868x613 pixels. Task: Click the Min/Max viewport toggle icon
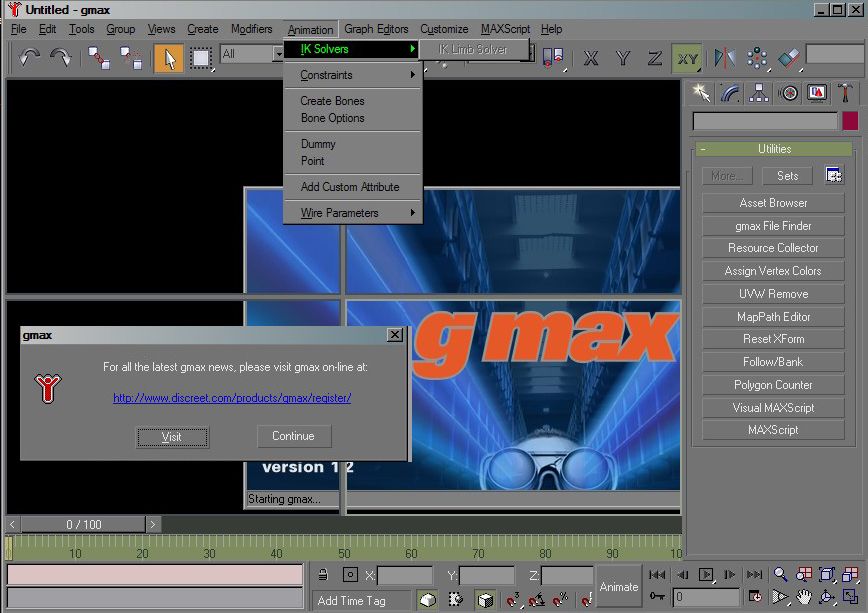[x=850, y=597]
